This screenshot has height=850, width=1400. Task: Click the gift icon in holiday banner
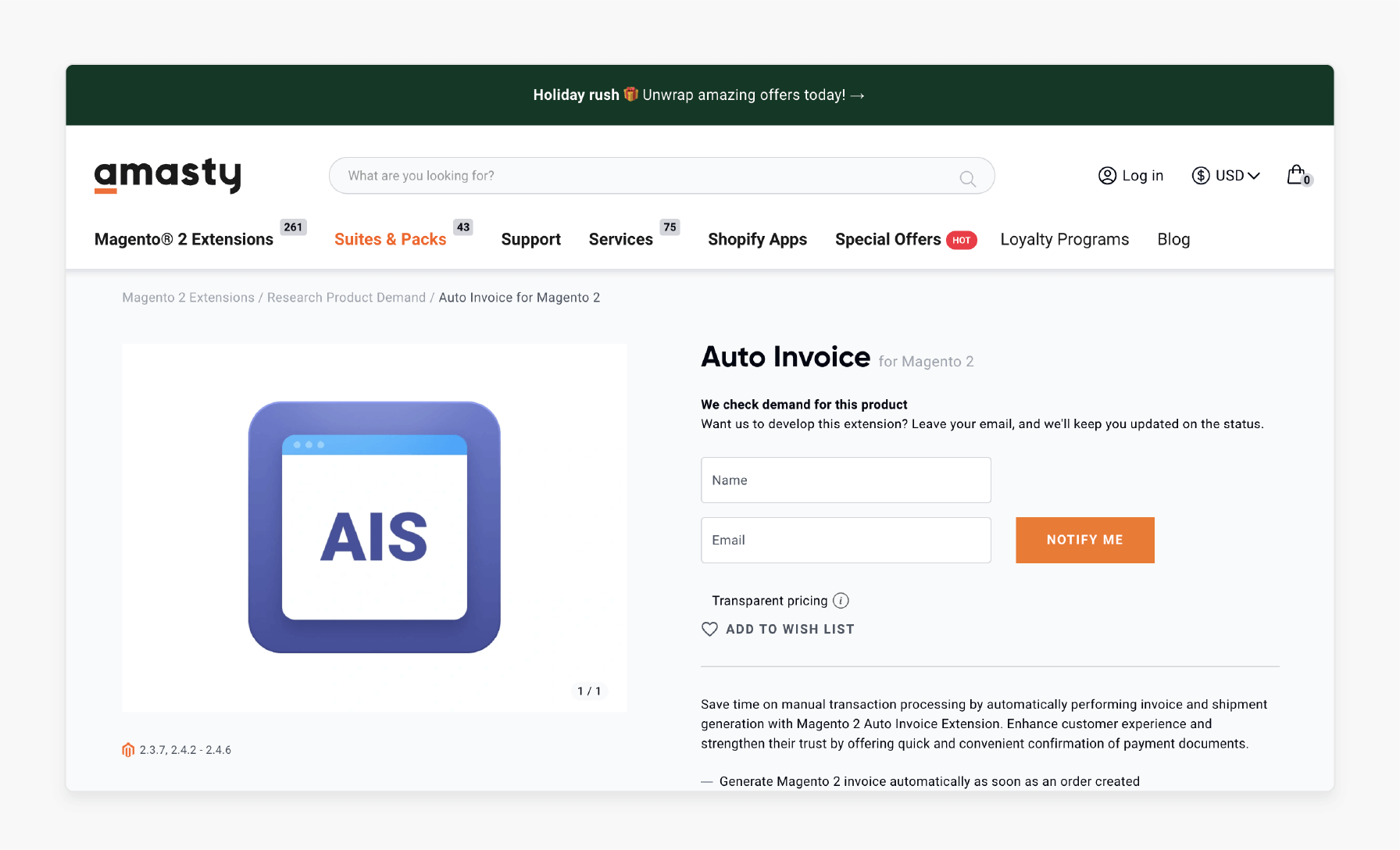point(631,95)
